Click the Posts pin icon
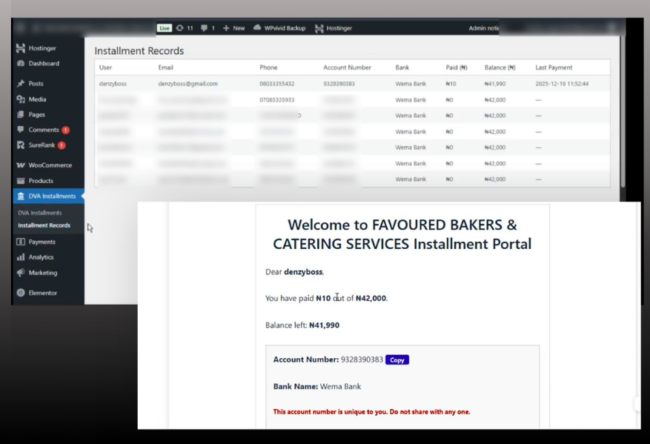Image resolution: width=650 pixels, height=444 pixels. [x=21, y=83]
